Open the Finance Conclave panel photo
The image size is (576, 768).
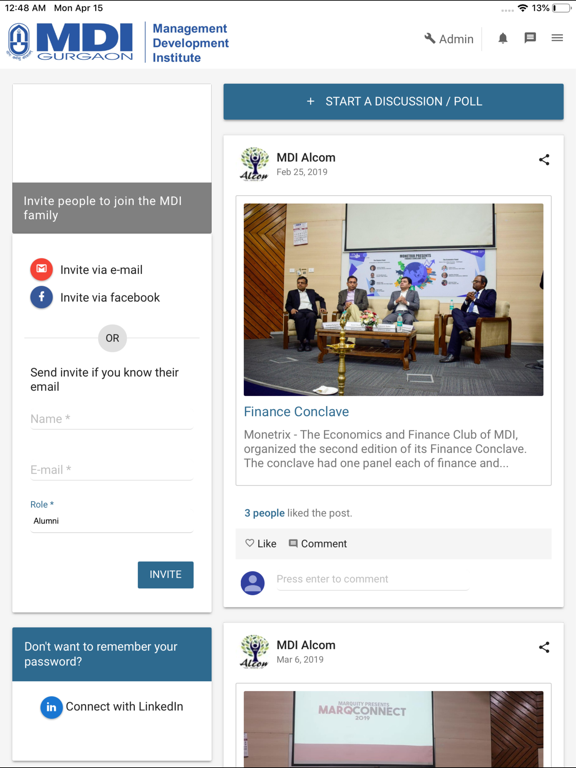(393, 300)
